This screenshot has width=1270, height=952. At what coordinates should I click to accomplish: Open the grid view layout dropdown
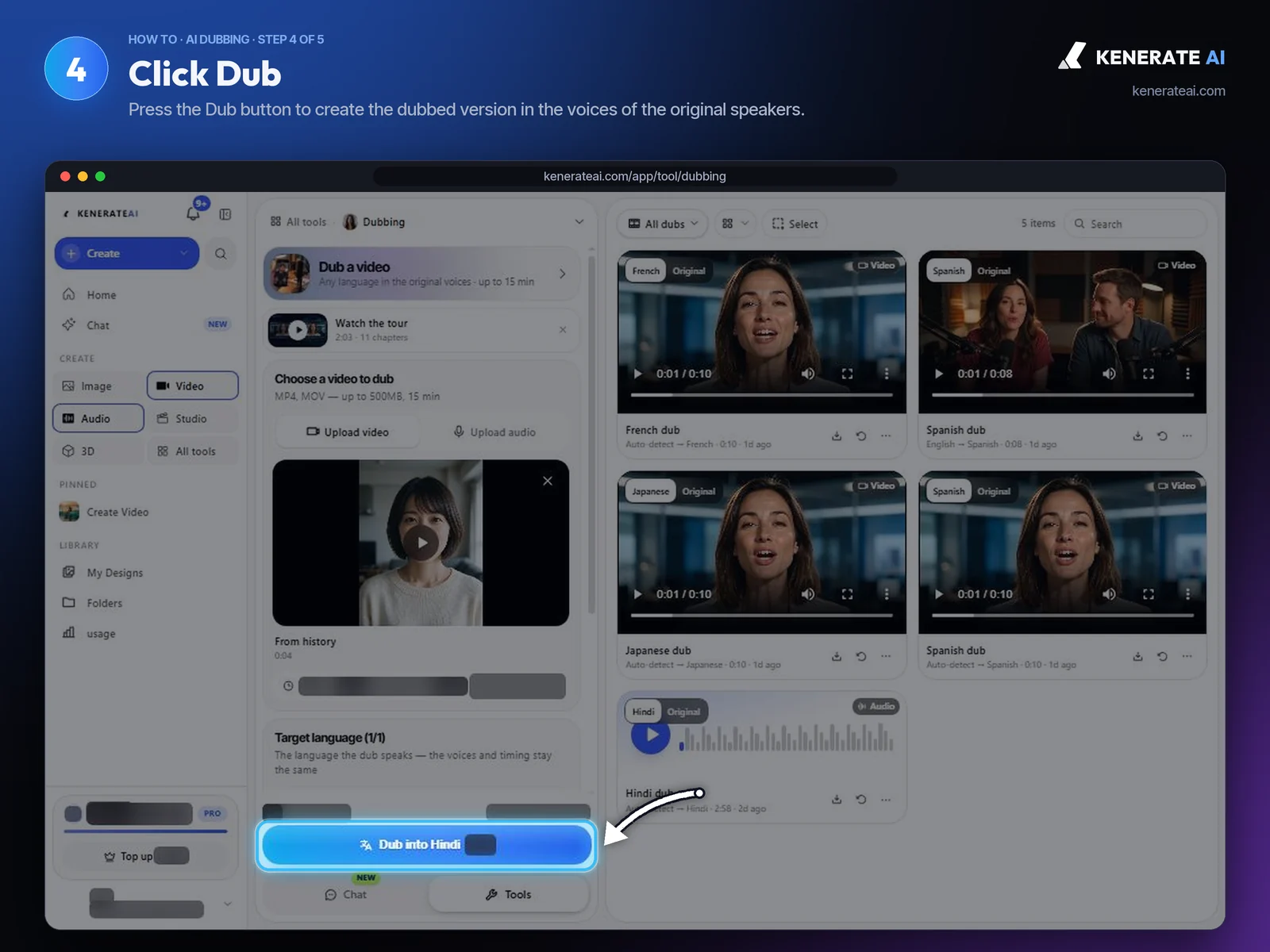(x=735, y=224)
